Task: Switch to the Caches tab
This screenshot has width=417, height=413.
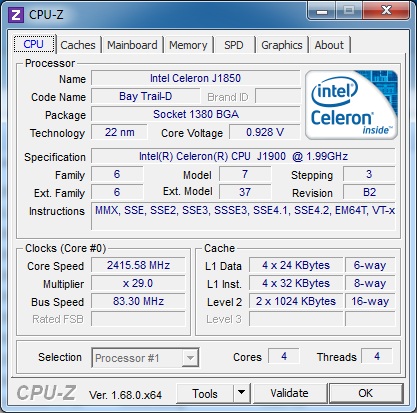Action: (x=78, y=45)
